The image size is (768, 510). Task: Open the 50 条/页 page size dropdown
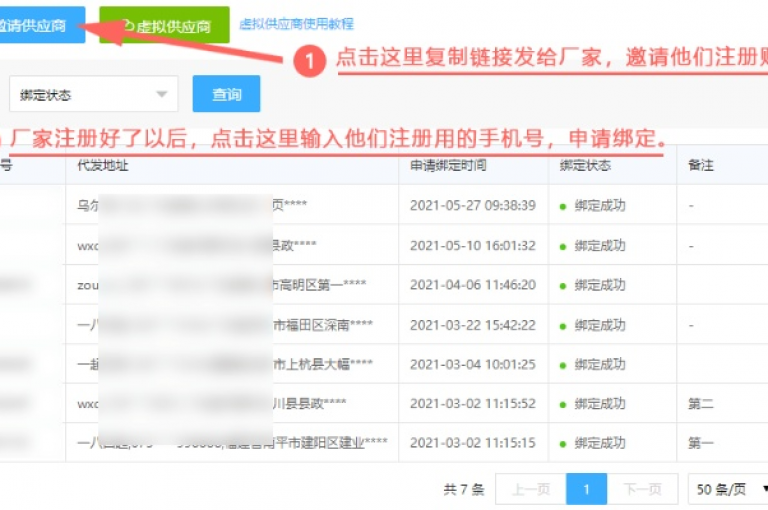729,489
